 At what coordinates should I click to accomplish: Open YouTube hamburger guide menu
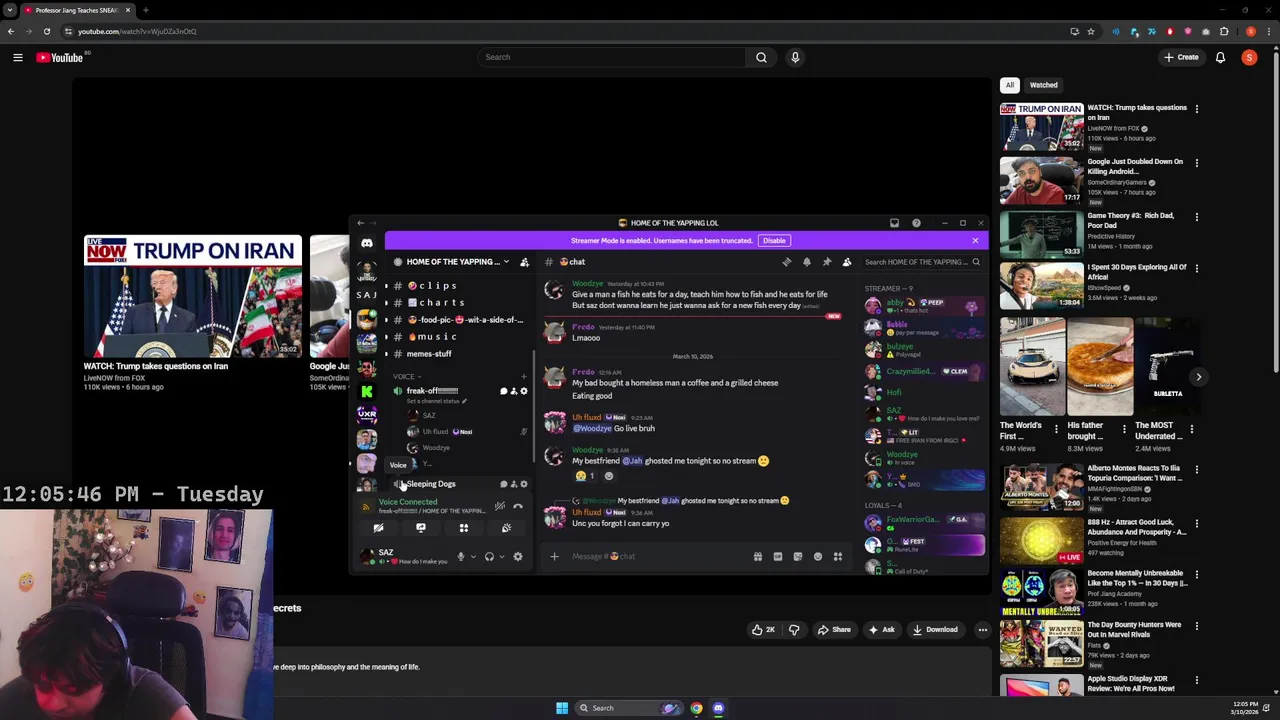[x=18, y=57]
